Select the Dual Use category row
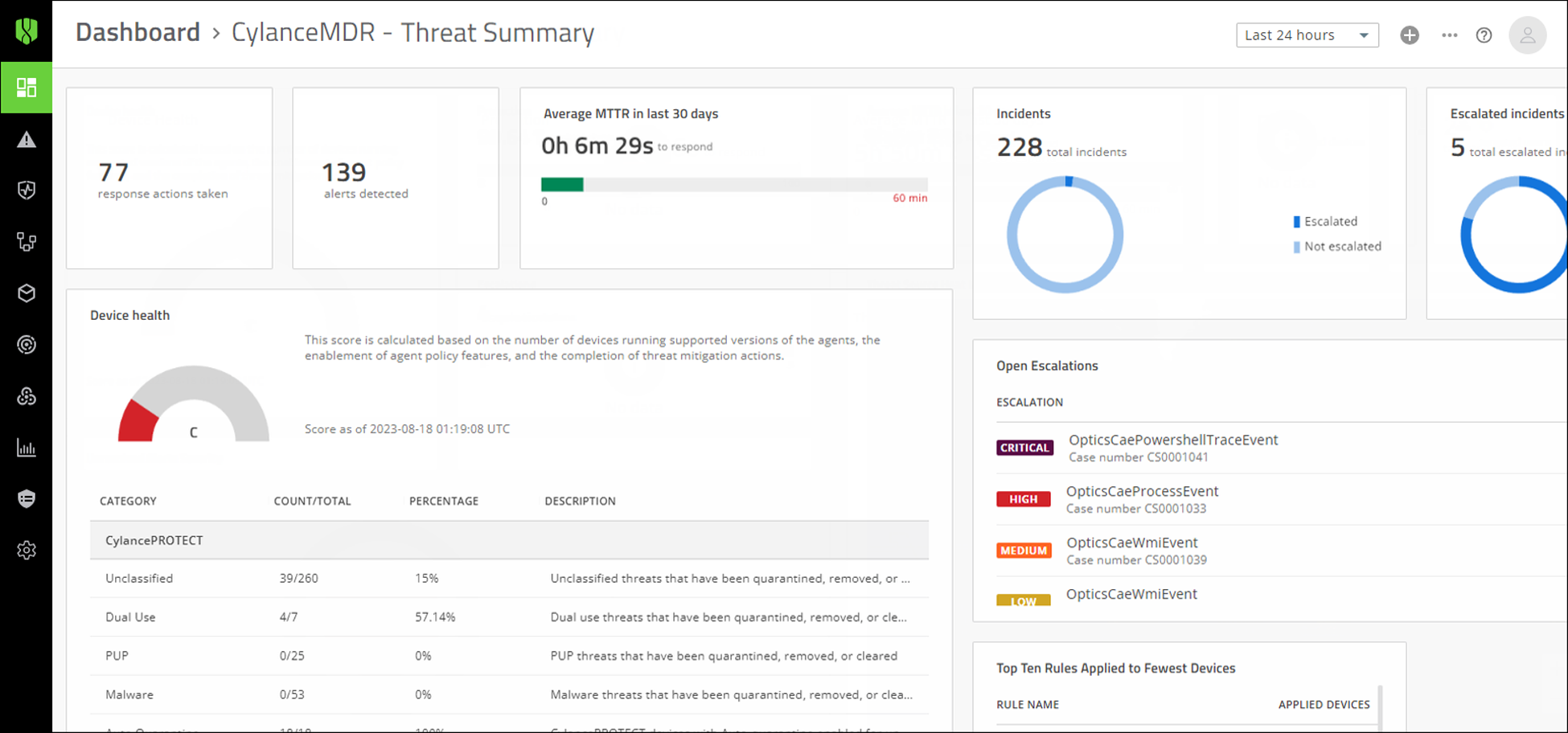The width and height of the screenshot is (1568, 733). [x=510, y=617]
